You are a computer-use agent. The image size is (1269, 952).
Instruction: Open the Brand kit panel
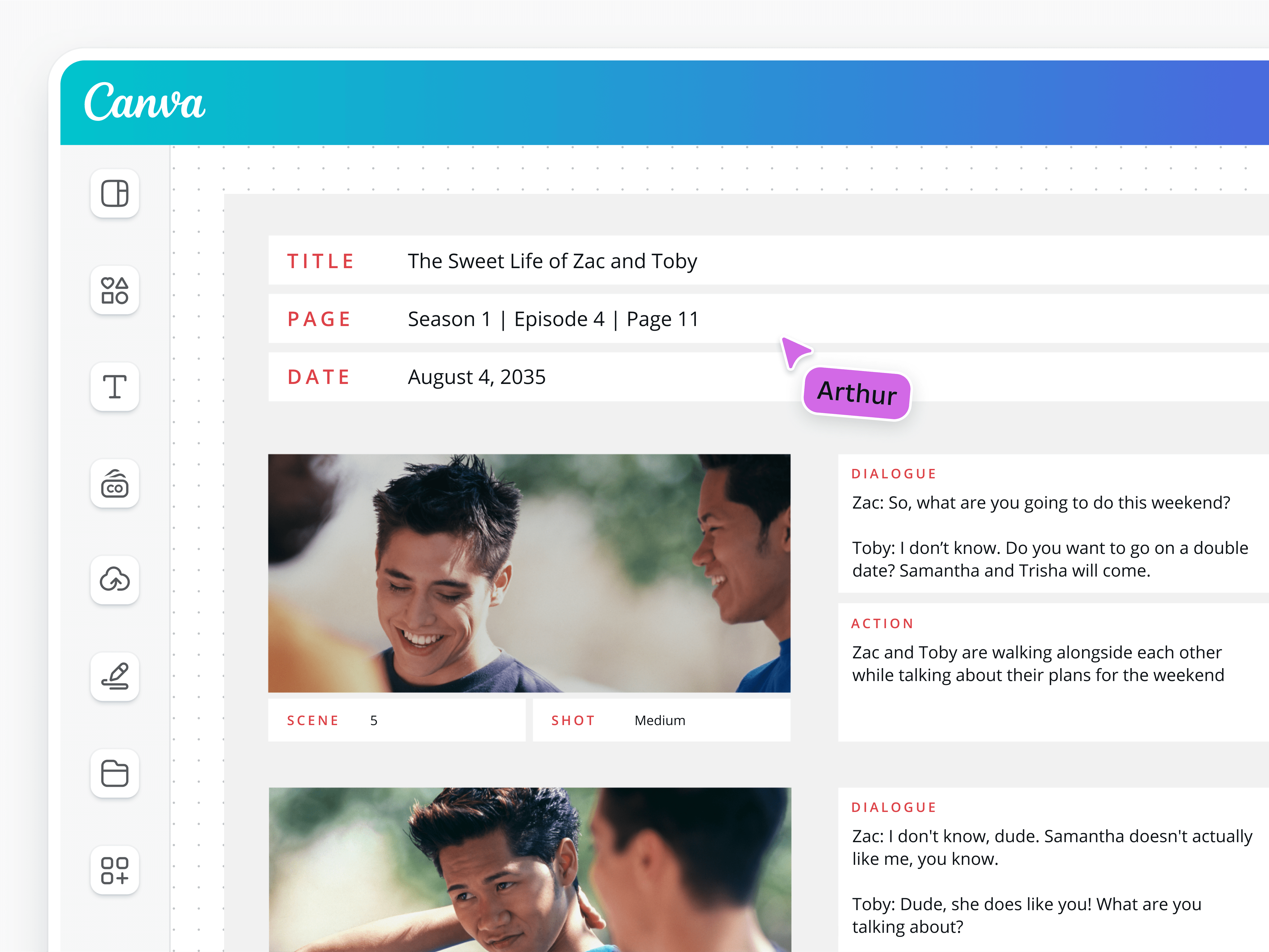[x=114, y=484]
